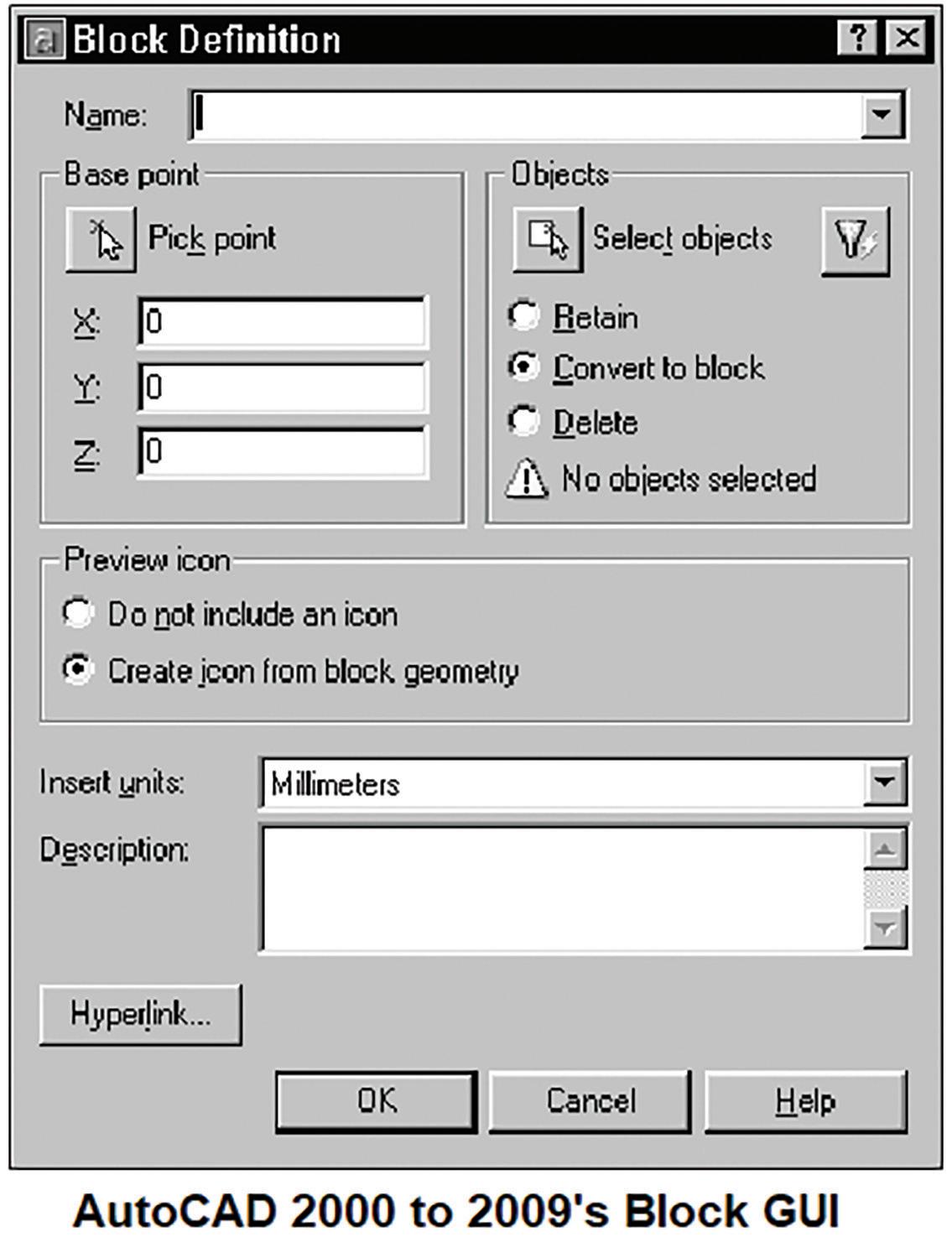Viewport: 952px width, 1258px height.
Task: Click the Description scrollbar down arrow
Action: coord(886,928)
